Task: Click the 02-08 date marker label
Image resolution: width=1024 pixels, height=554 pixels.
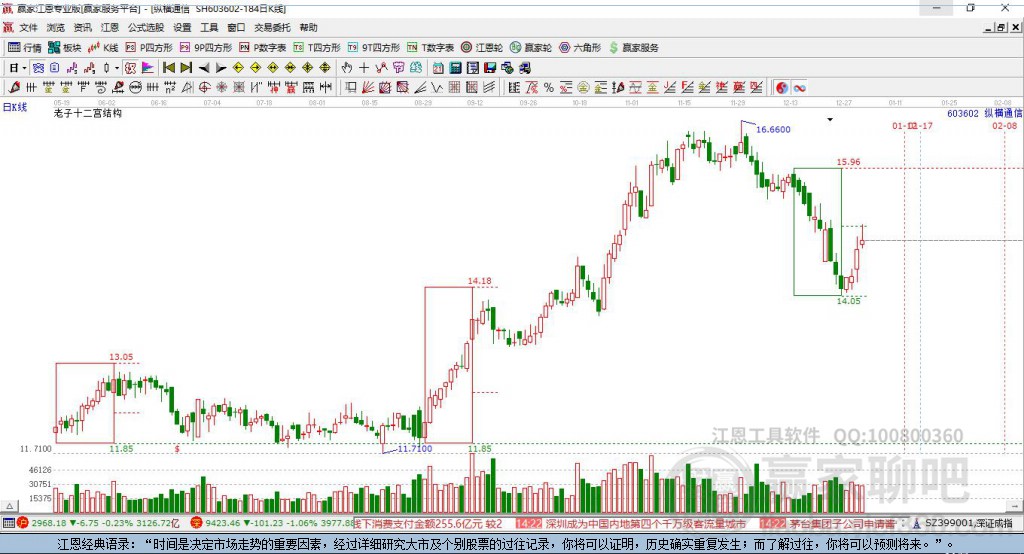Action: pyautogui.click(x=1004, y=125)
